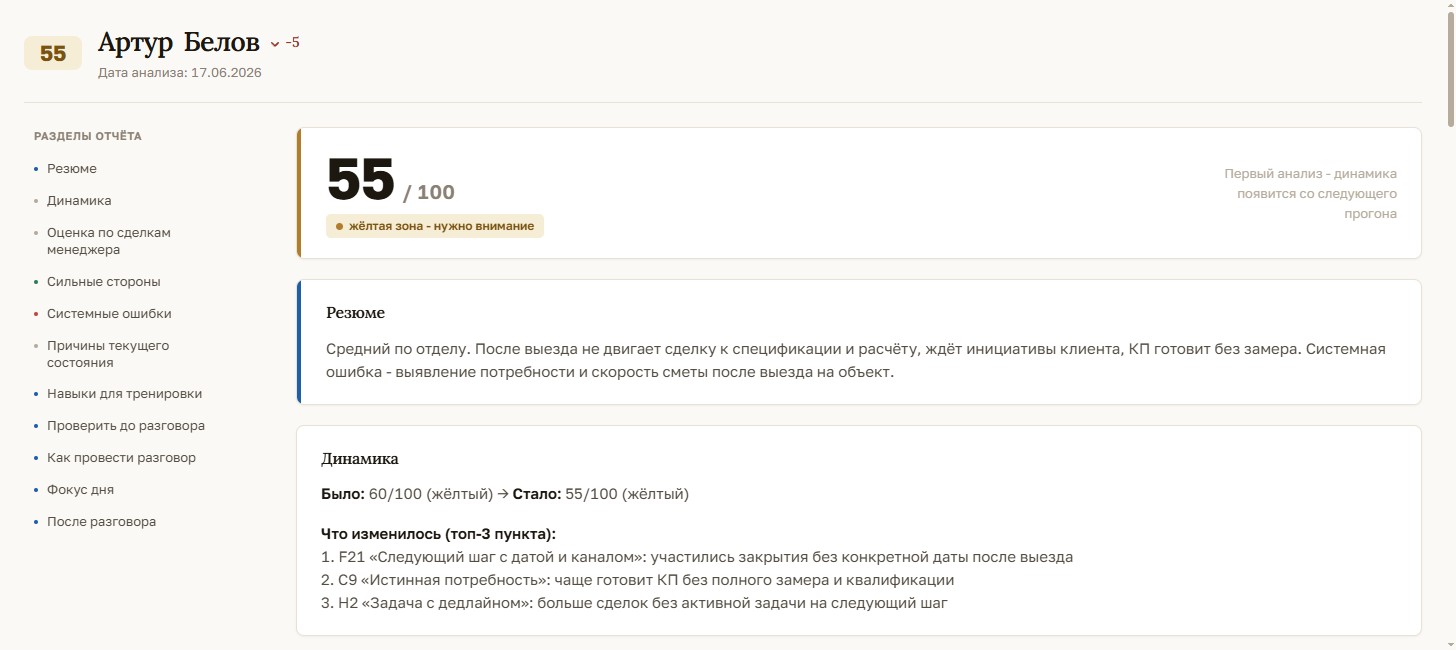1456x650 pixels.
Task: Open Как провести разговор section
Action: pos(121,458)
